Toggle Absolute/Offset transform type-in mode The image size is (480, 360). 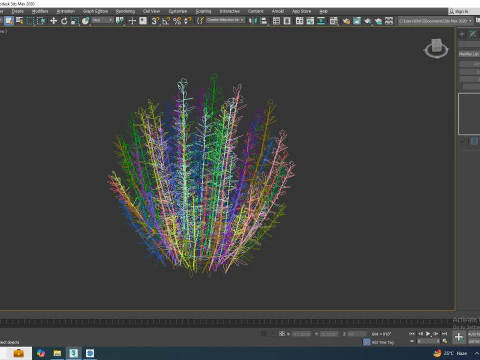282,334
